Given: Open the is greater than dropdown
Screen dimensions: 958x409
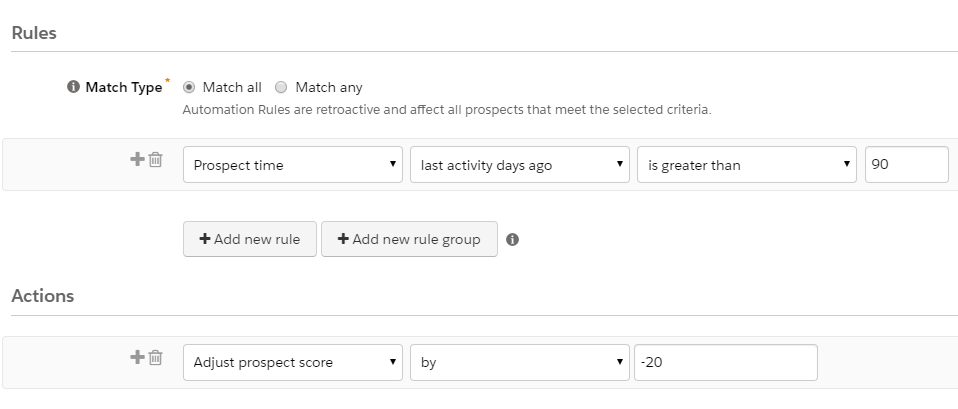Looking at the screenshot, I should point(747,164).
